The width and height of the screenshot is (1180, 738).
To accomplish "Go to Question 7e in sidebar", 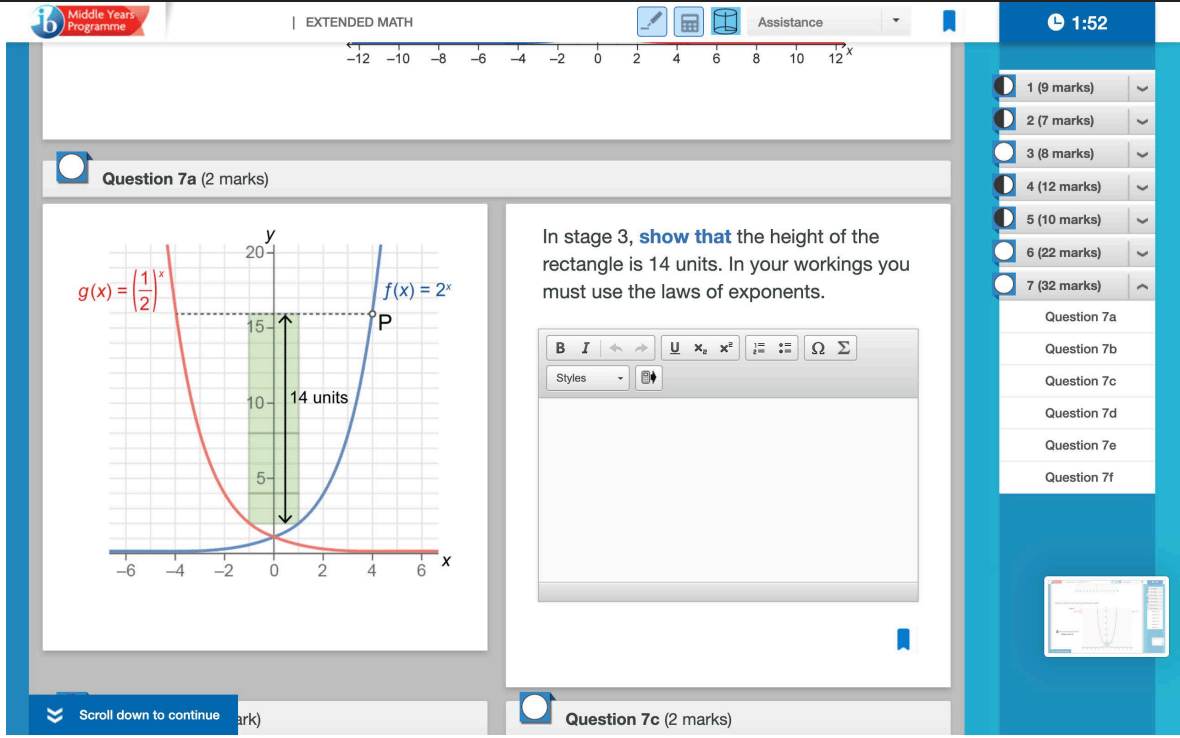I will tap(1080, 445).
